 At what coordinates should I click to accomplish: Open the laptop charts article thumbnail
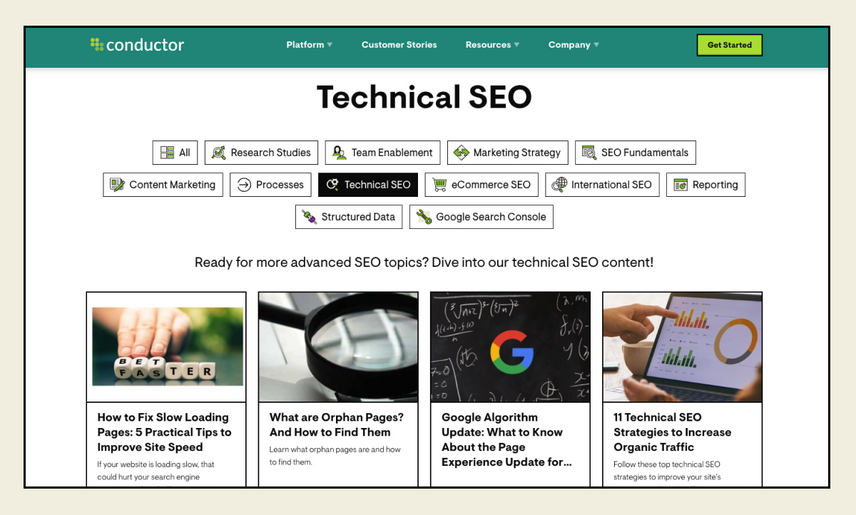click(682, 347)
